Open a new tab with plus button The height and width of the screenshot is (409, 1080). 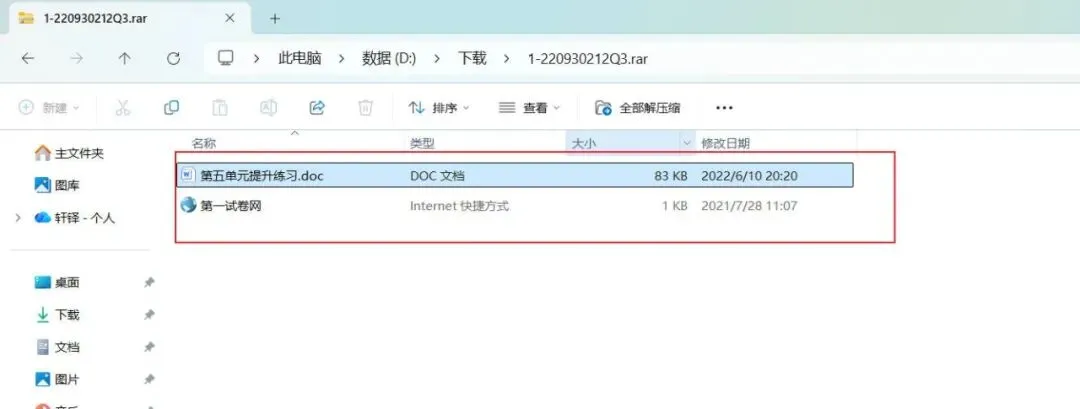click(275, 19)
